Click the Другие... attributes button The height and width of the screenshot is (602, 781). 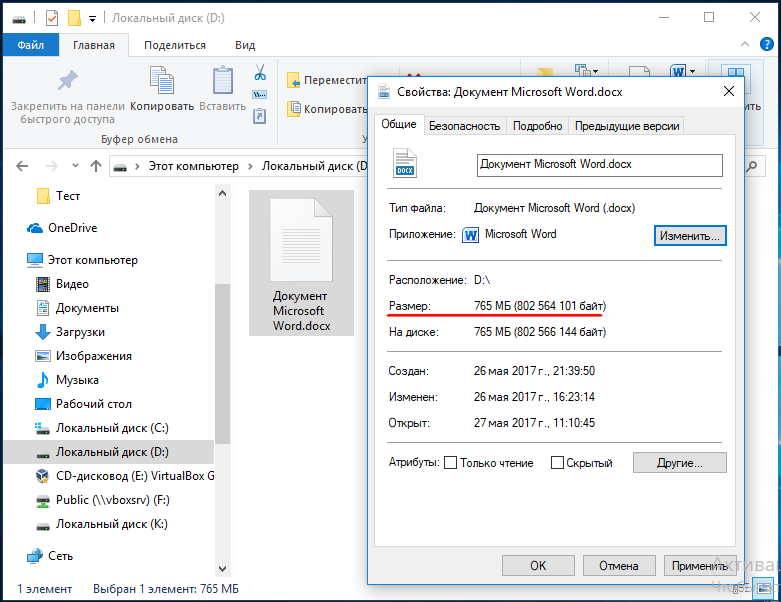[x=679, y=463]
